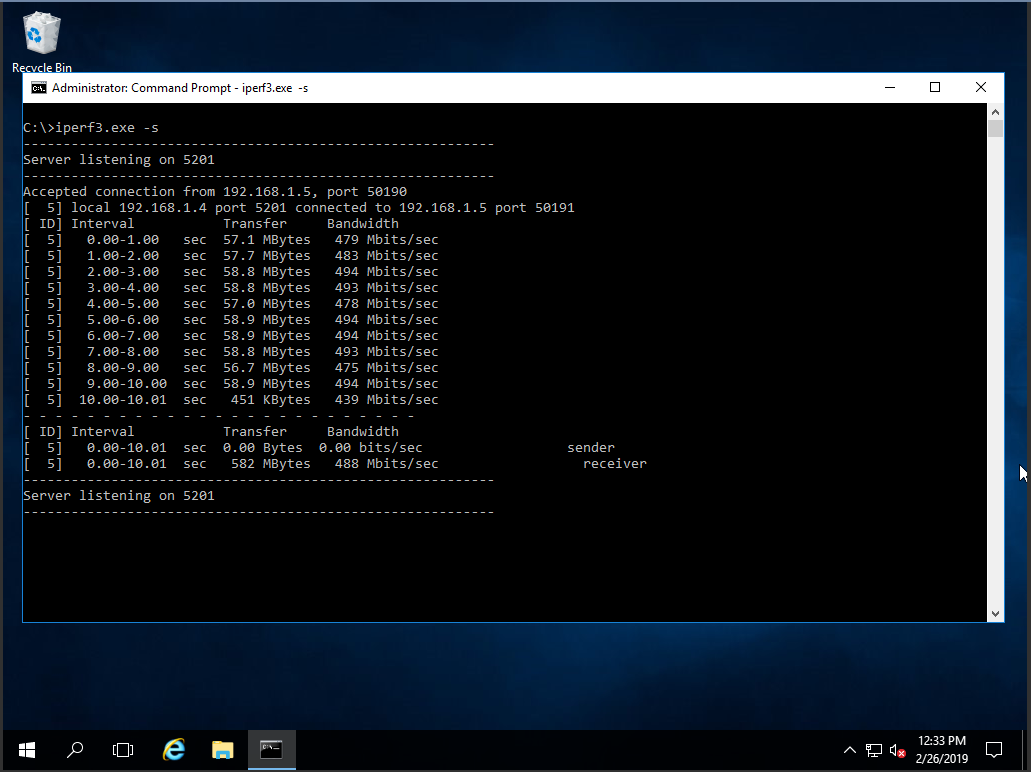Select Command Prompt taskbar button
This screenshot has width=1031, height=772.
tap(272, 750)
